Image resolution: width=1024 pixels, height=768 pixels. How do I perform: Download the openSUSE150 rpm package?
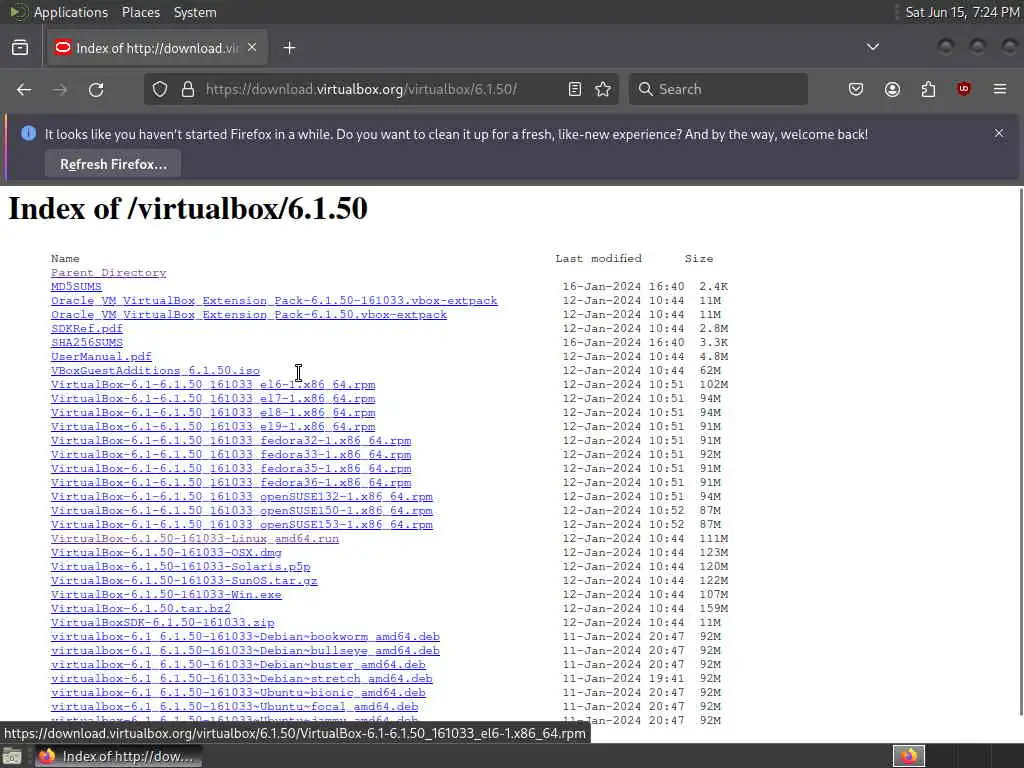click(242, 510)
